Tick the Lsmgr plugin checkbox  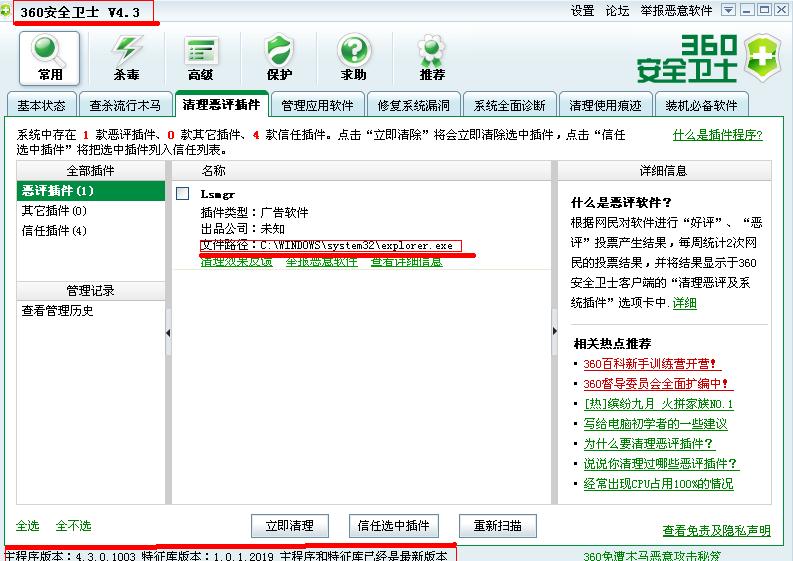click(183, 193)
